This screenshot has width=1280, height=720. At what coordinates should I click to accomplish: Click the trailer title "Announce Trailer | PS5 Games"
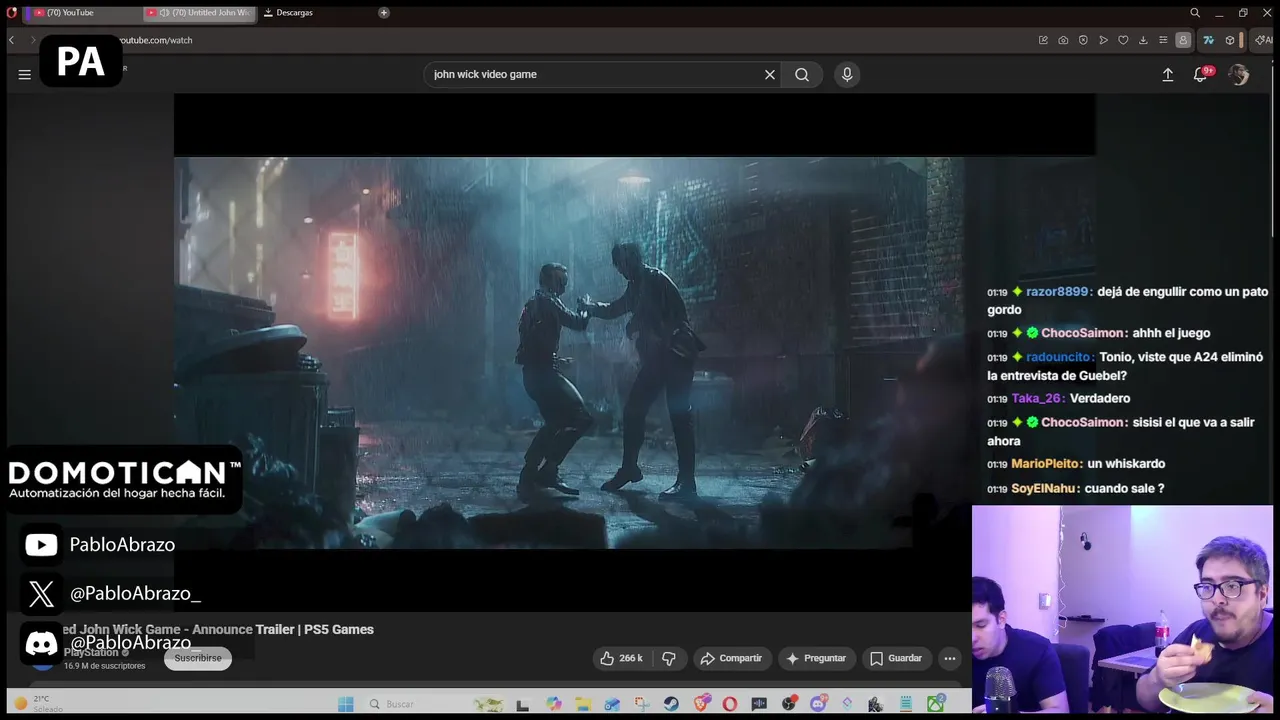tap(282, 629)
